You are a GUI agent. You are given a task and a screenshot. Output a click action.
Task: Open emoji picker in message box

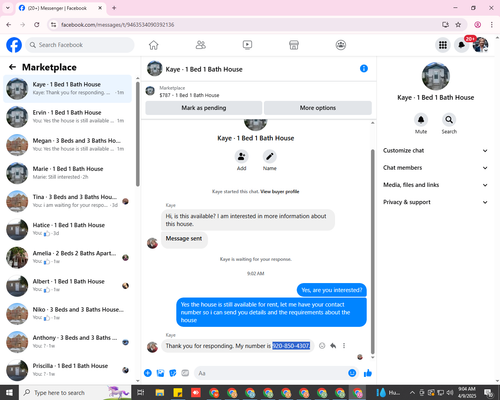352,373
